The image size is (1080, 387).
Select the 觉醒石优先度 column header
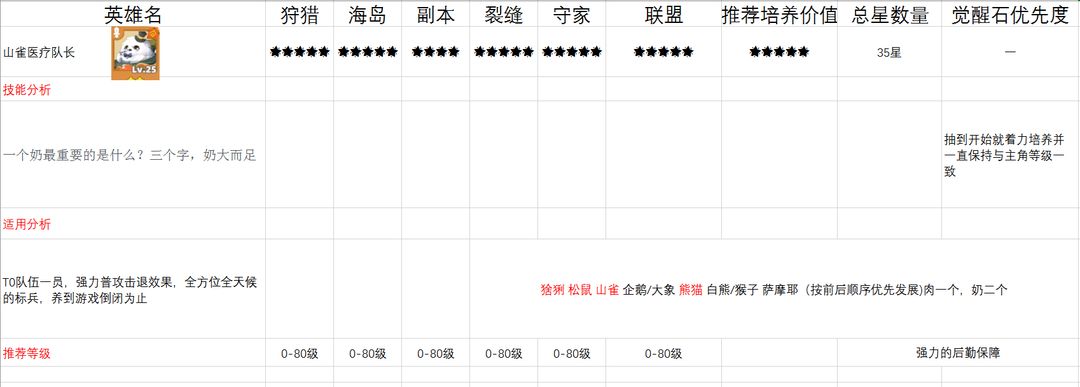tap(1010, 15)
